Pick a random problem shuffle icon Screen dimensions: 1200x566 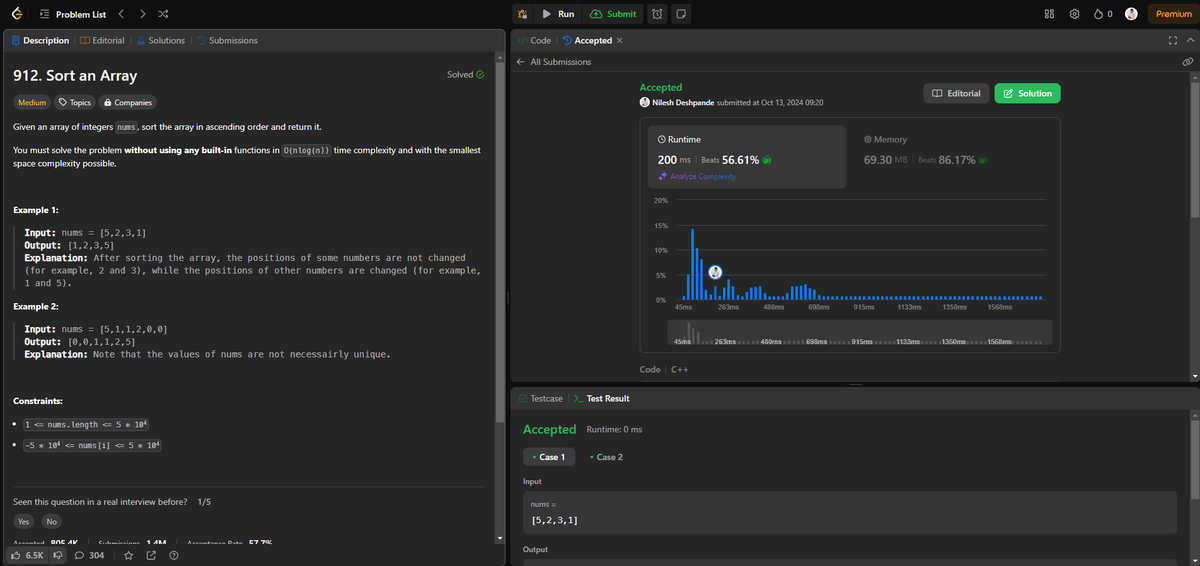click(x=164, y=14)
